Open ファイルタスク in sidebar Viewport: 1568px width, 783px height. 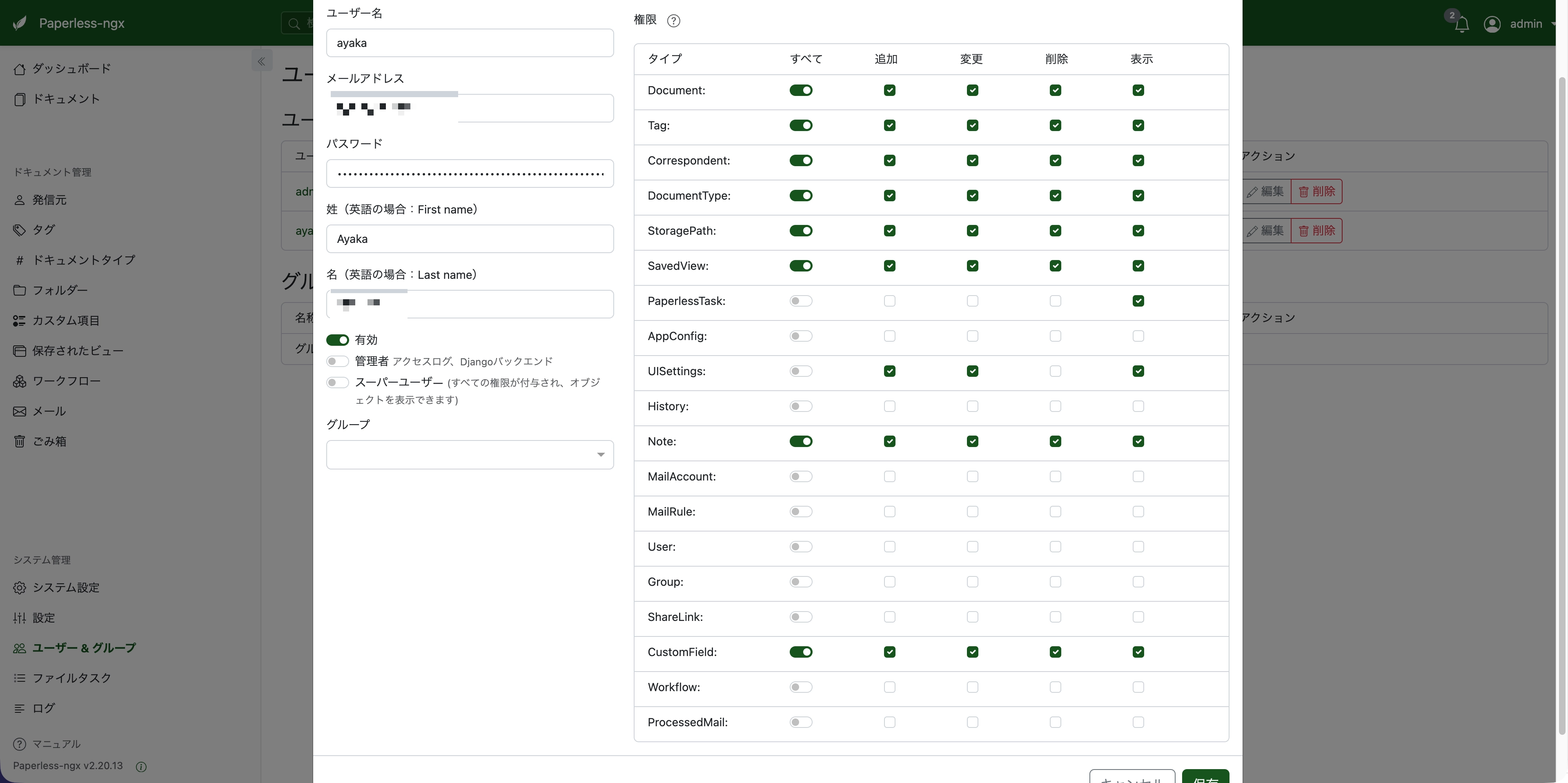tap(71, 678)
